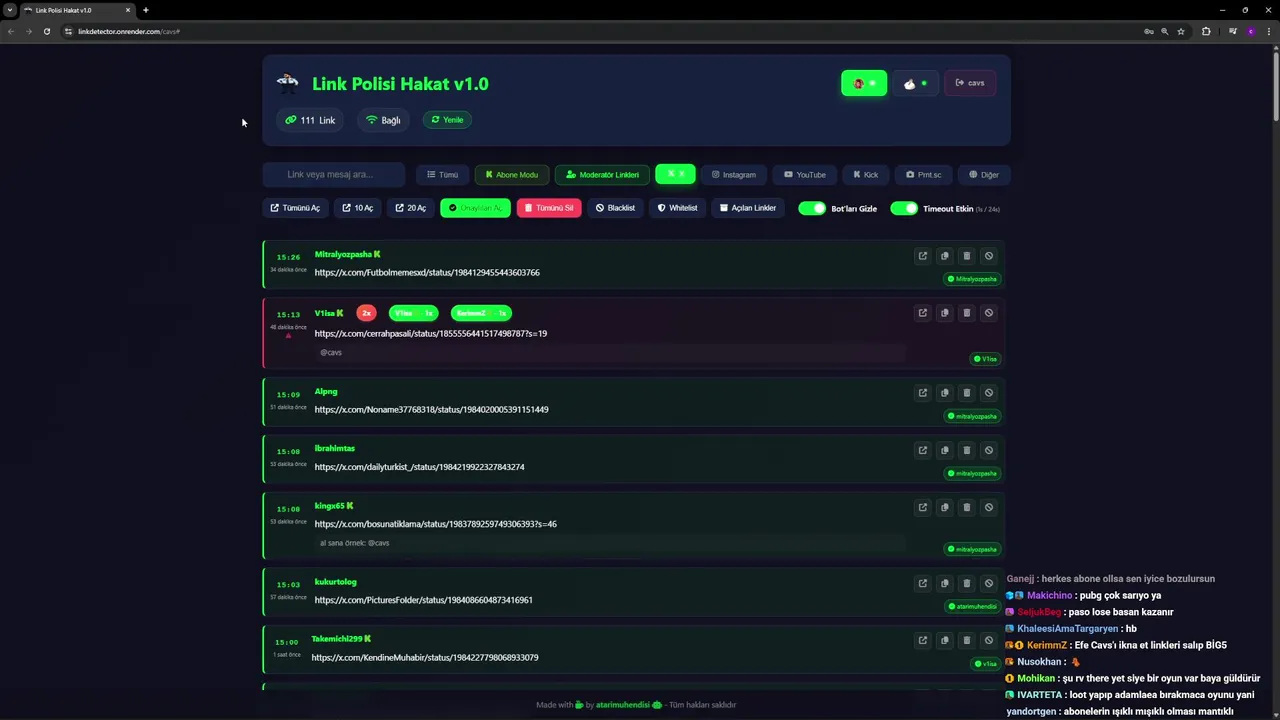Open the Blacklist panel
Screen dimensions: 1280x720
(x=615, y=208)
